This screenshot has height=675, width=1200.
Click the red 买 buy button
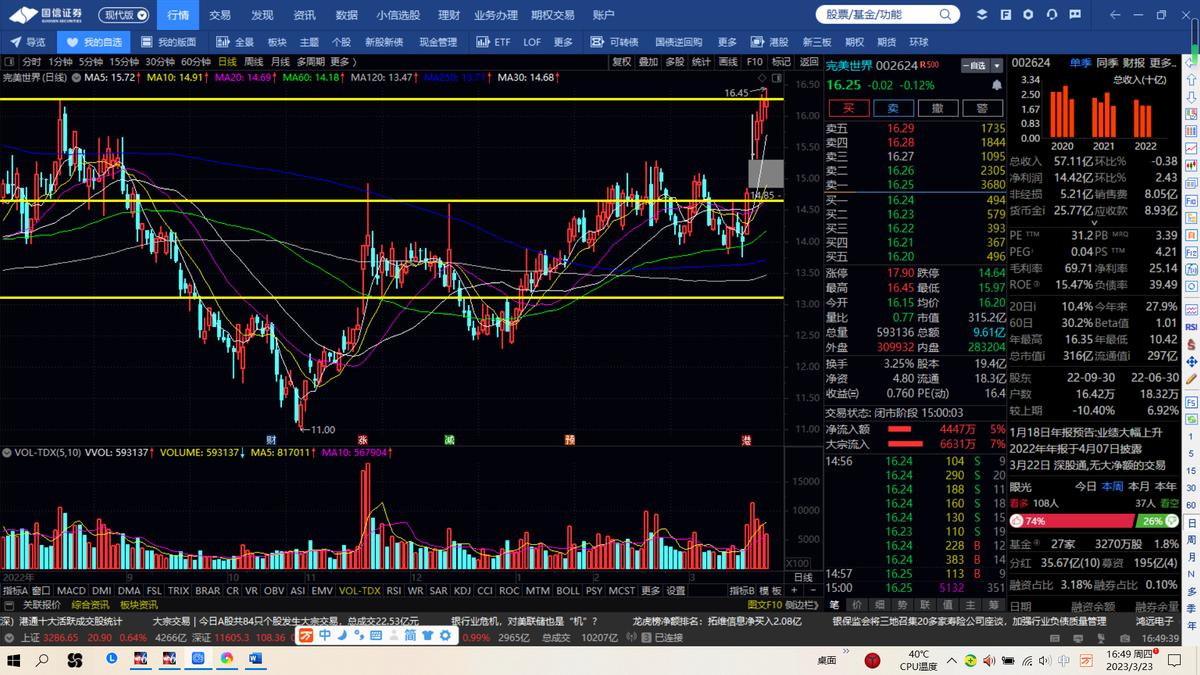tap(848, 108)
